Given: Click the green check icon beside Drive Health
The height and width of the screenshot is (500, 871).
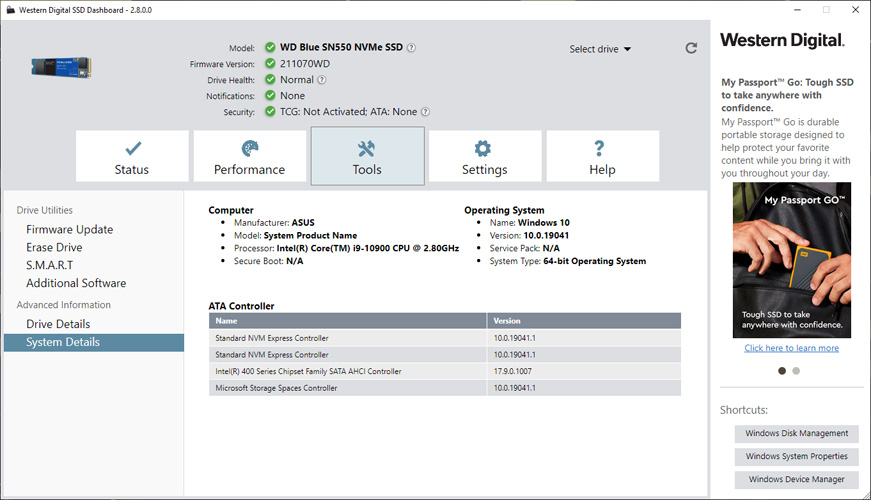Looking at the screenshot, I should (270, 79).
